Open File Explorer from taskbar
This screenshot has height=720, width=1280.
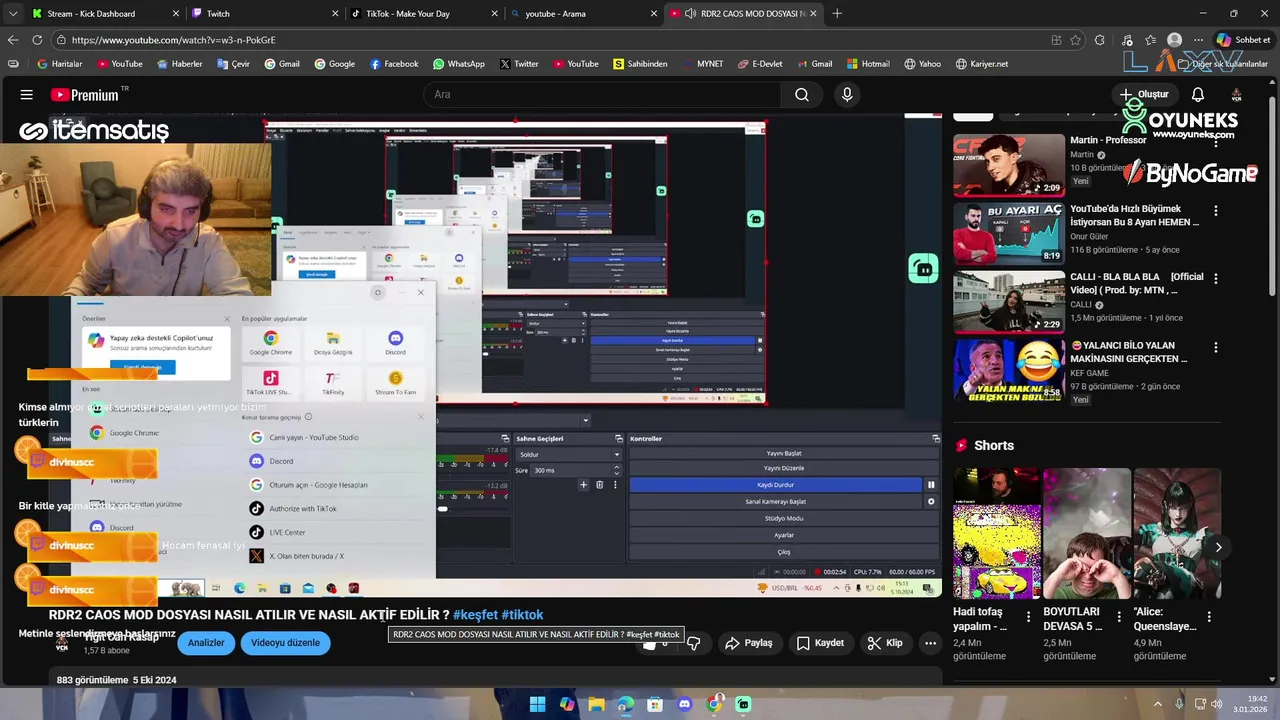[596, 704]
